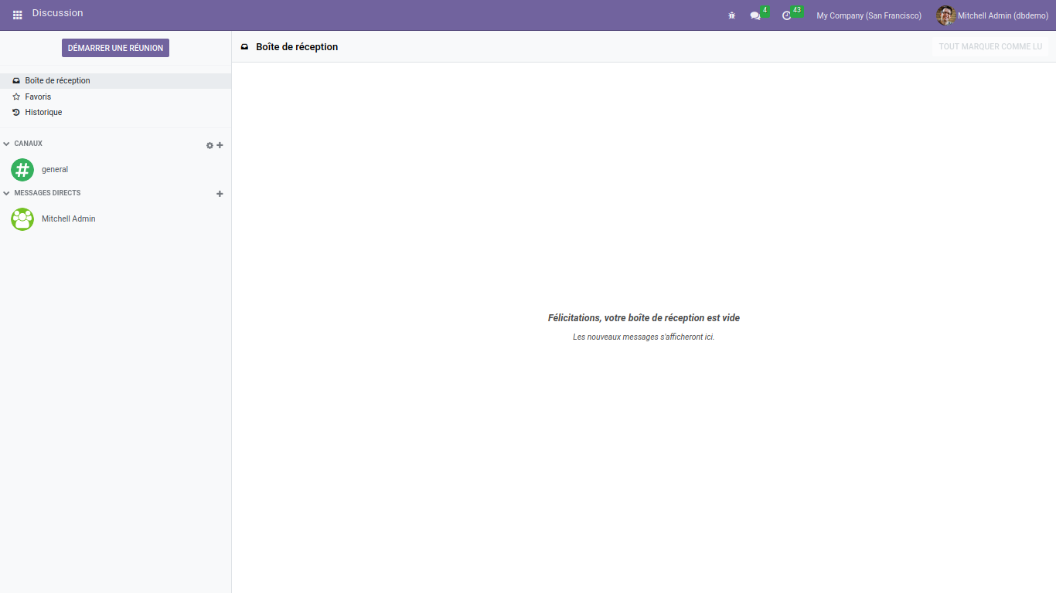Image resolution: width=1056 pixels, height=593 pixels.
Task: Open channel settings gear next to Canaux
Action: coord(210,145)
